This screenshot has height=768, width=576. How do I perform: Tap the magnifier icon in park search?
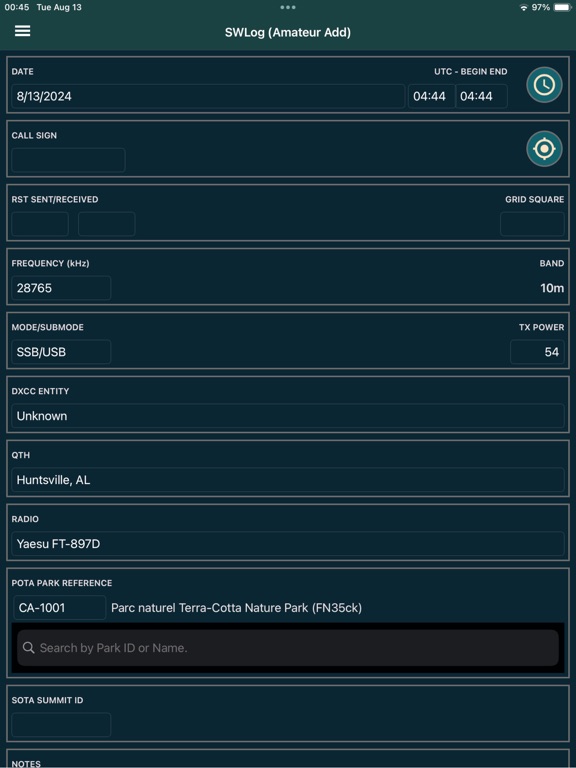click(x=29, y=648)
